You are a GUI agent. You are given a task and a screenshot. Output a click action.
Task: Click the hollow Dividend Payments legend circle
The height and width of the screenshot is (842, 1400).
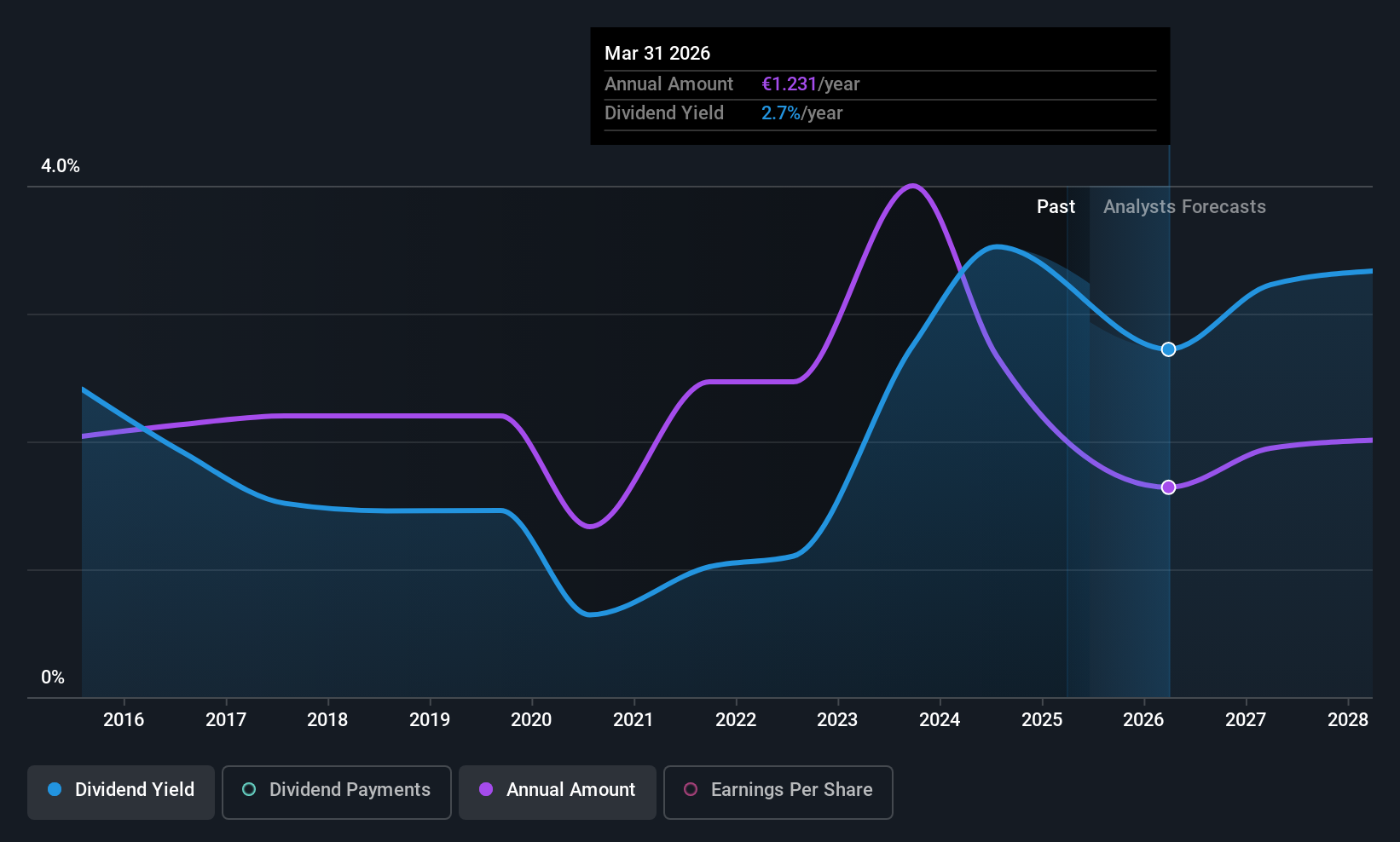click(249, 789)
